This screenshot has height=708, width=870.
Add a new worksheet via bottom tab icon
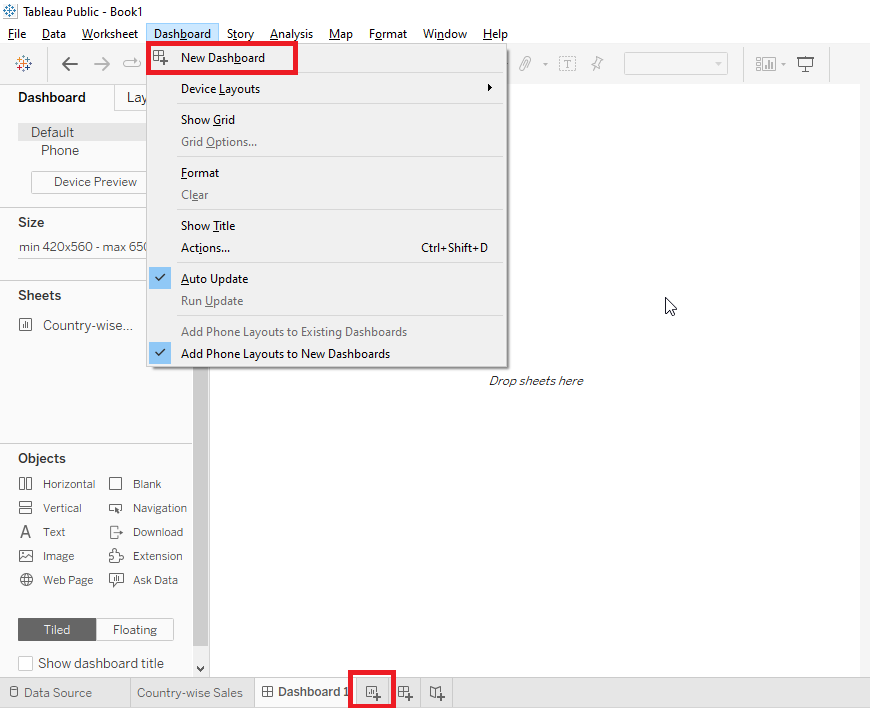coord(373,692)
